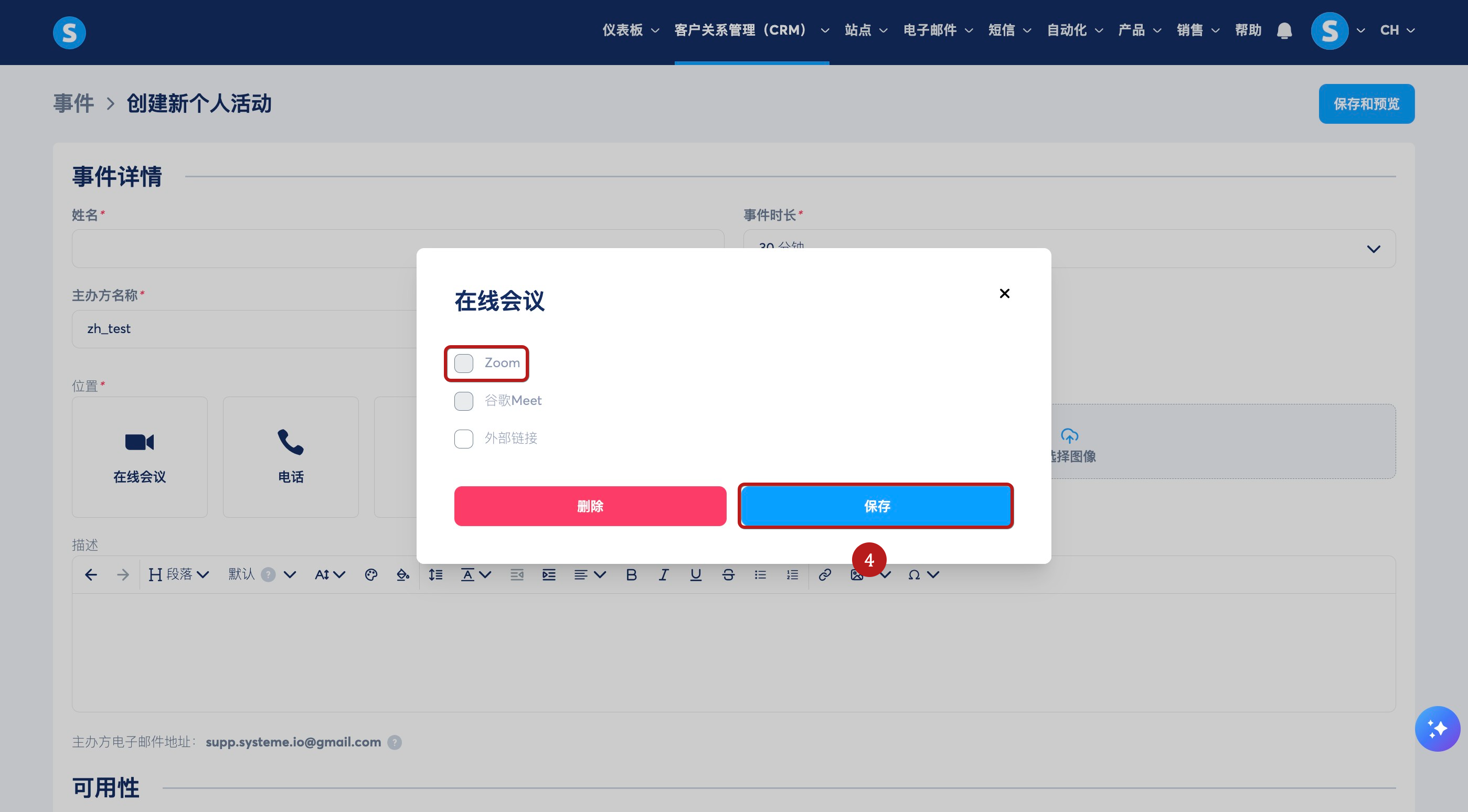Screen dimensions: 1468x812
Task: Click the italic formatting icon
Action: point(663,574)
